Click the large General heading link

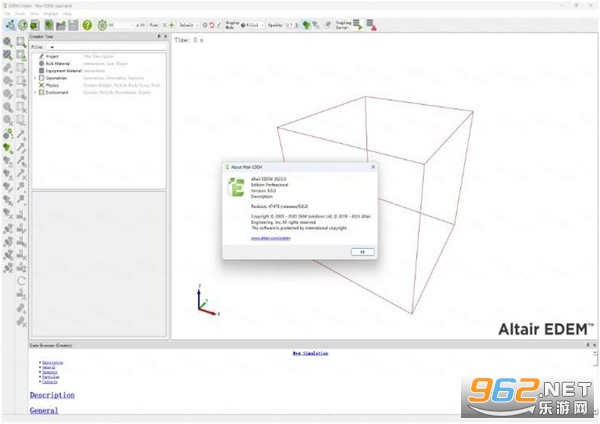(x=44, y=410)
